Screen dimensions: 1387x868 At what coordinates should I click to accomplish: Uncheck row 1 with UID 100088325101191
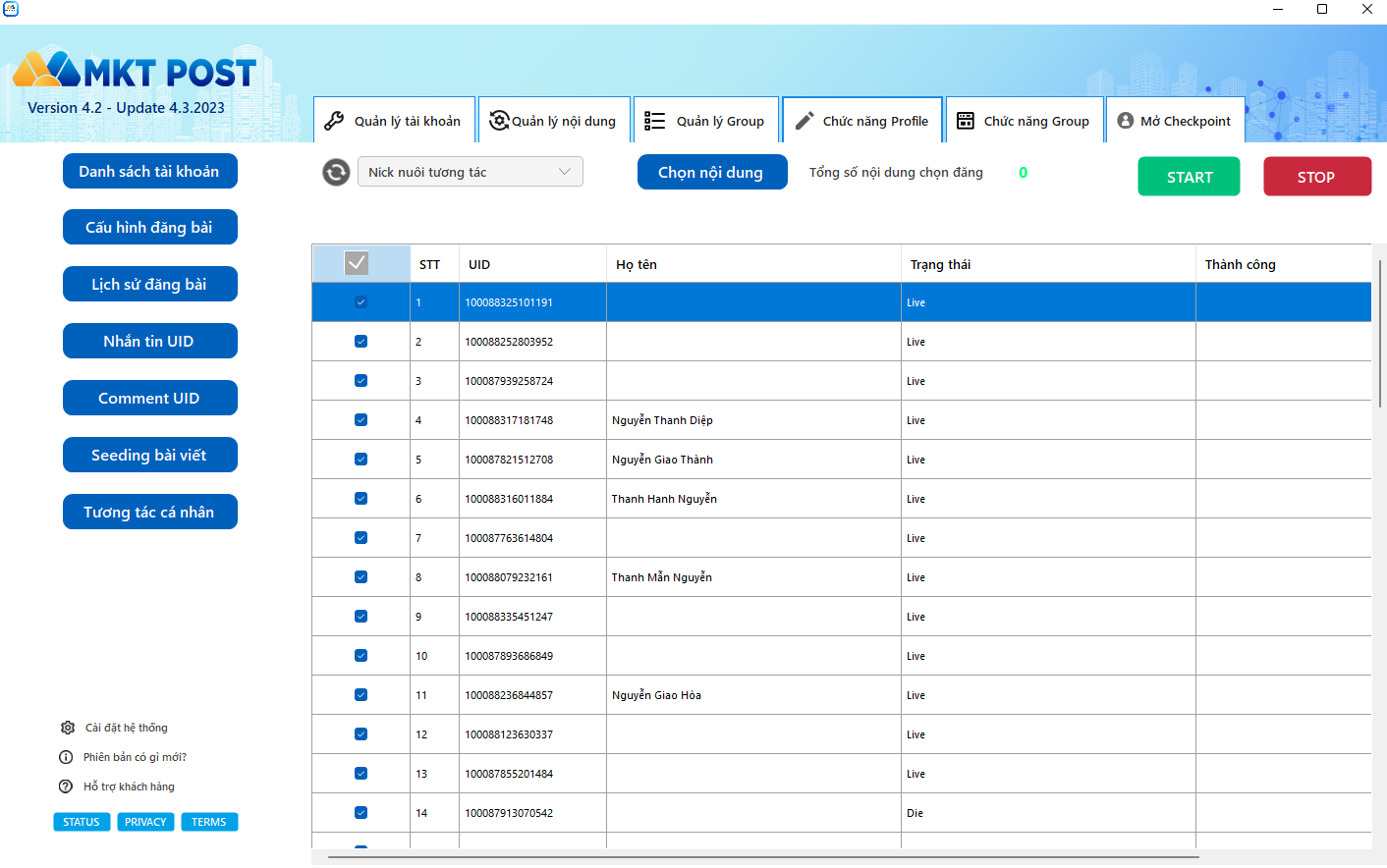pyautogui.click(x=361, y=302)
